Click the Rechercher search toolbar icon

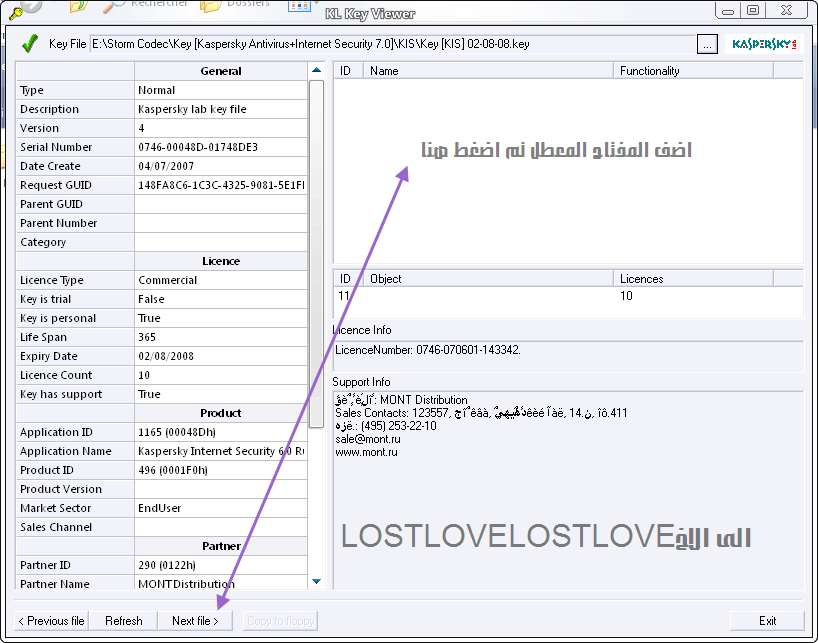113,6
